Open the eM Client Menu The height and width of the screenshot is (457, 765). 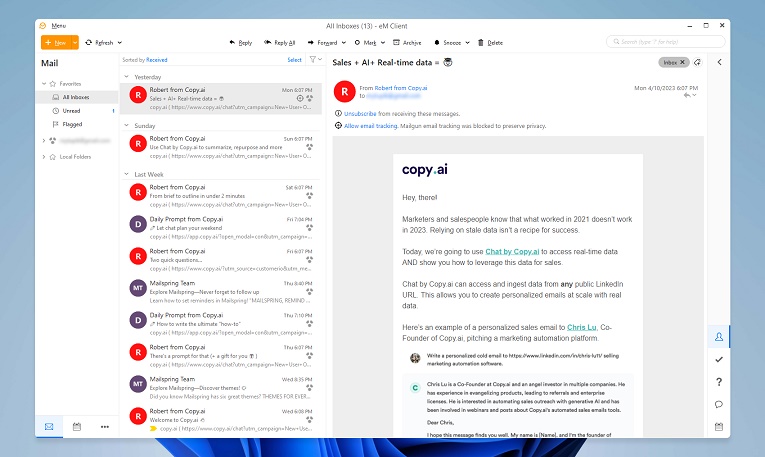(59, 26)
